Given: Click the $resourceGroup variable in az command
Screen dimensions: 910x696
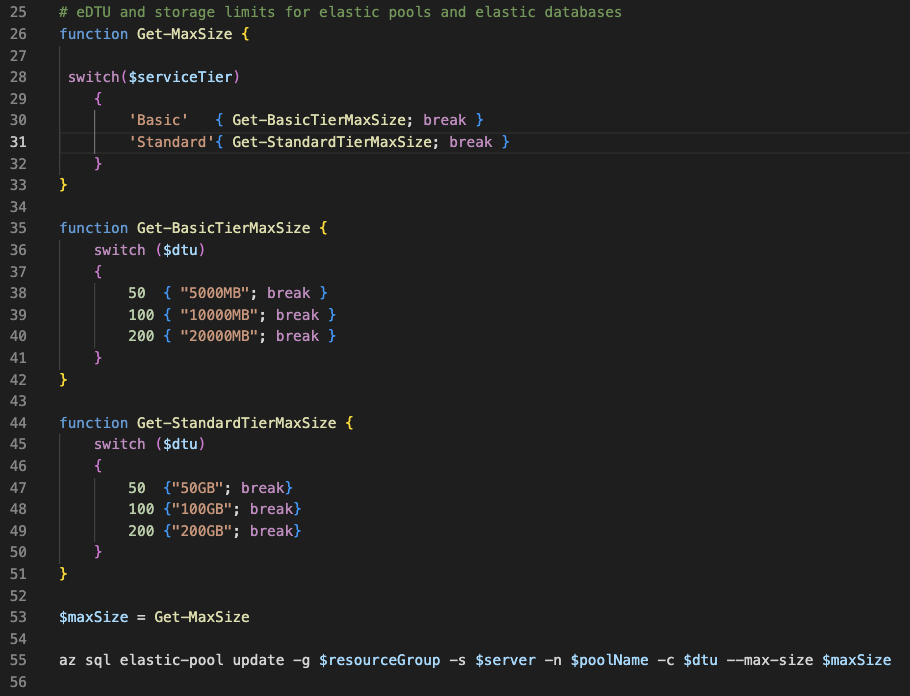Looking at the screenshot, I should (x=380, y=660).
